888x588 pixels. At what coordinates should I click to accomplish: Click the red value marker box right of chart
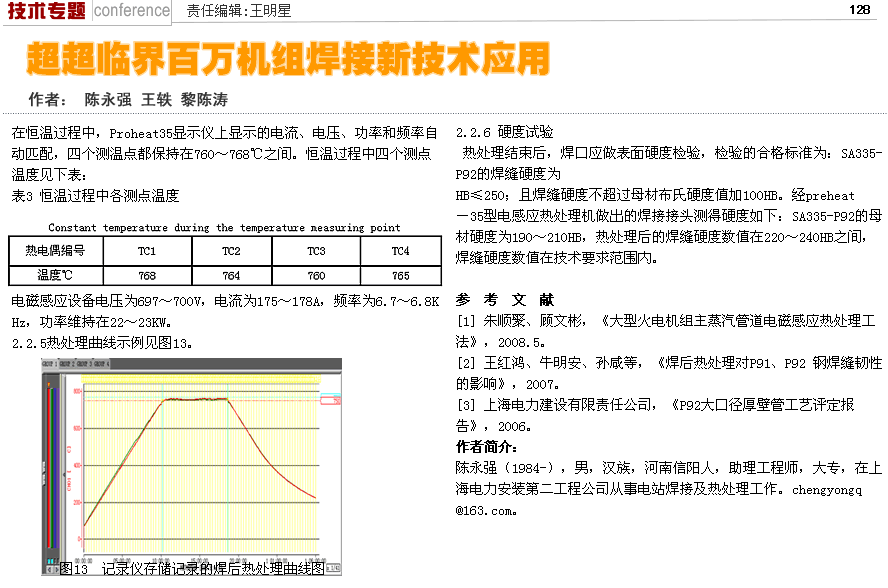click(x=331, y=401)
